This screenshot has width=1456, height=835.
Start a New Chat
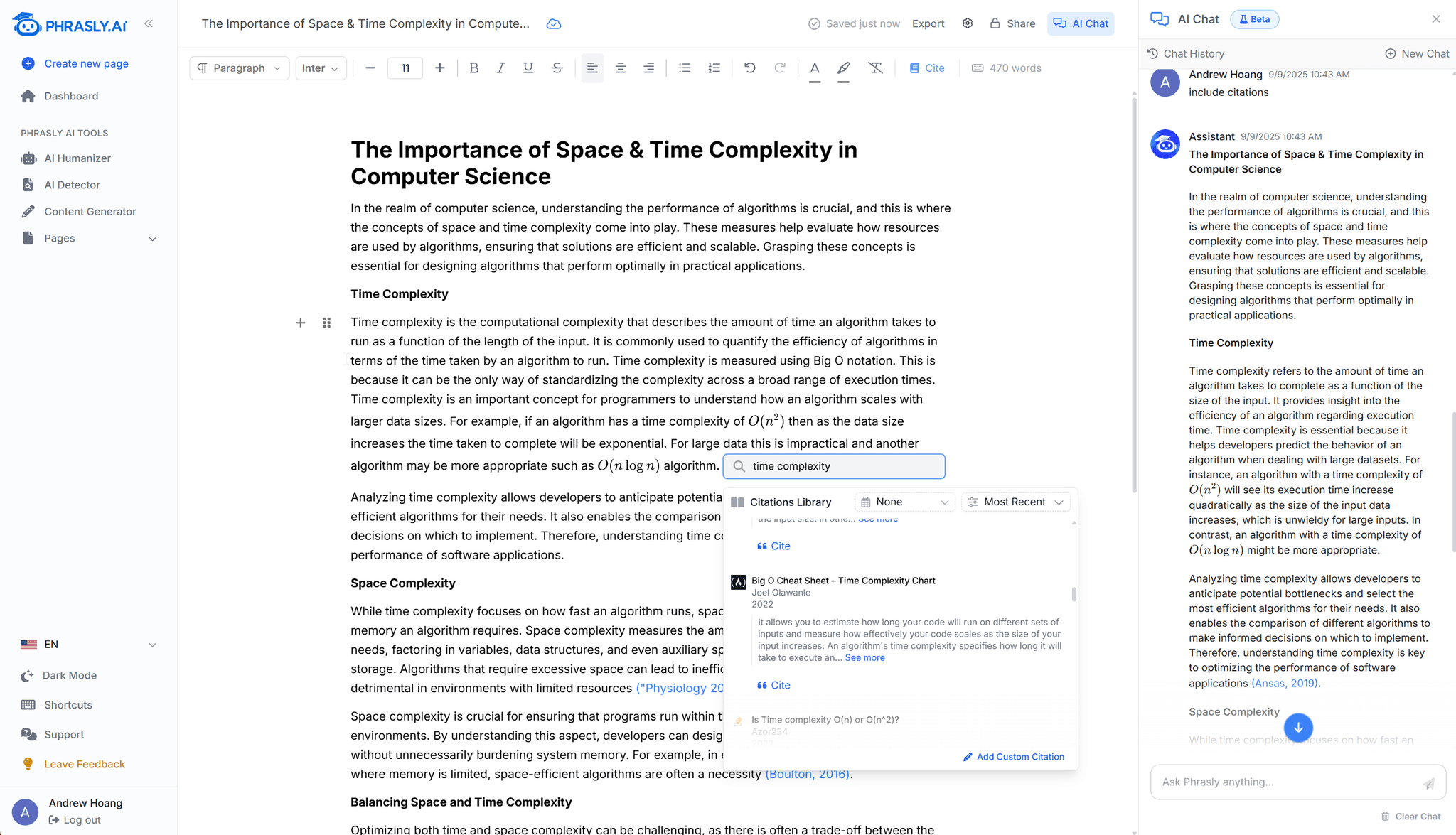[1417, 54]
